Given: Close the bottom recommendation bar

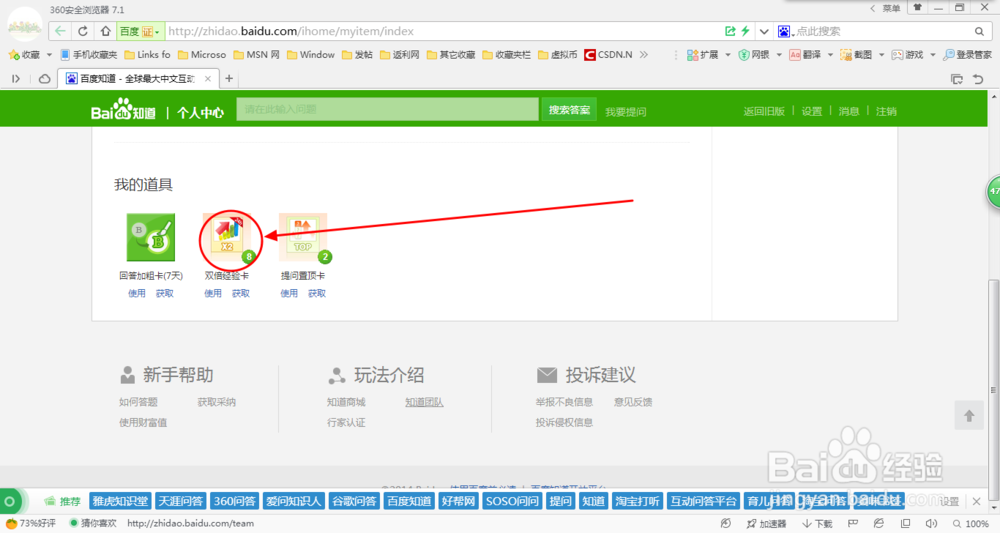Looking at the screenshot, I should 976,502.
